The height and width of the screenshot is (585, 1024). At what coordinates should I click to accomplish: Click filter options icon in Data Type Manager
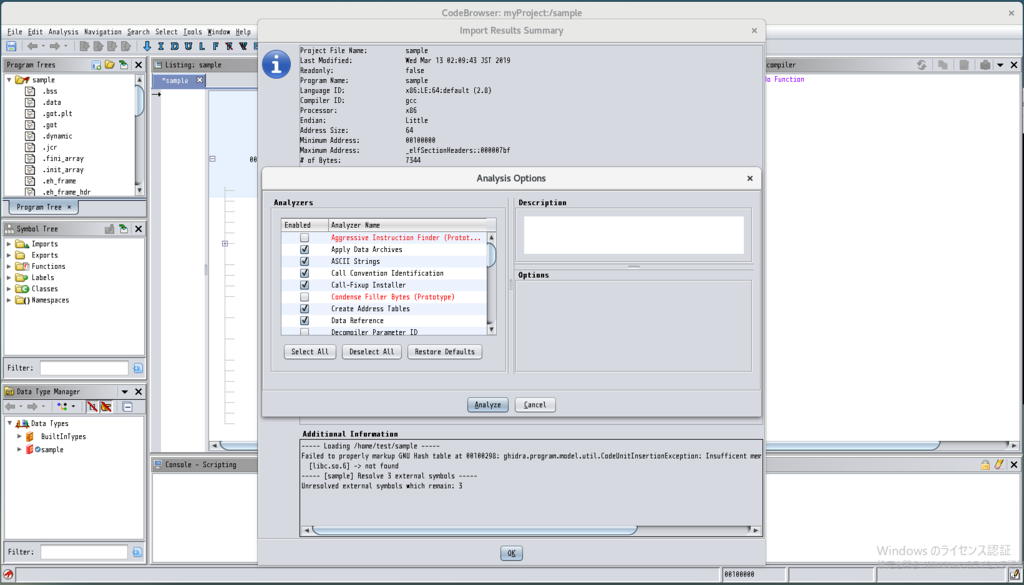[x=138, y=552]
